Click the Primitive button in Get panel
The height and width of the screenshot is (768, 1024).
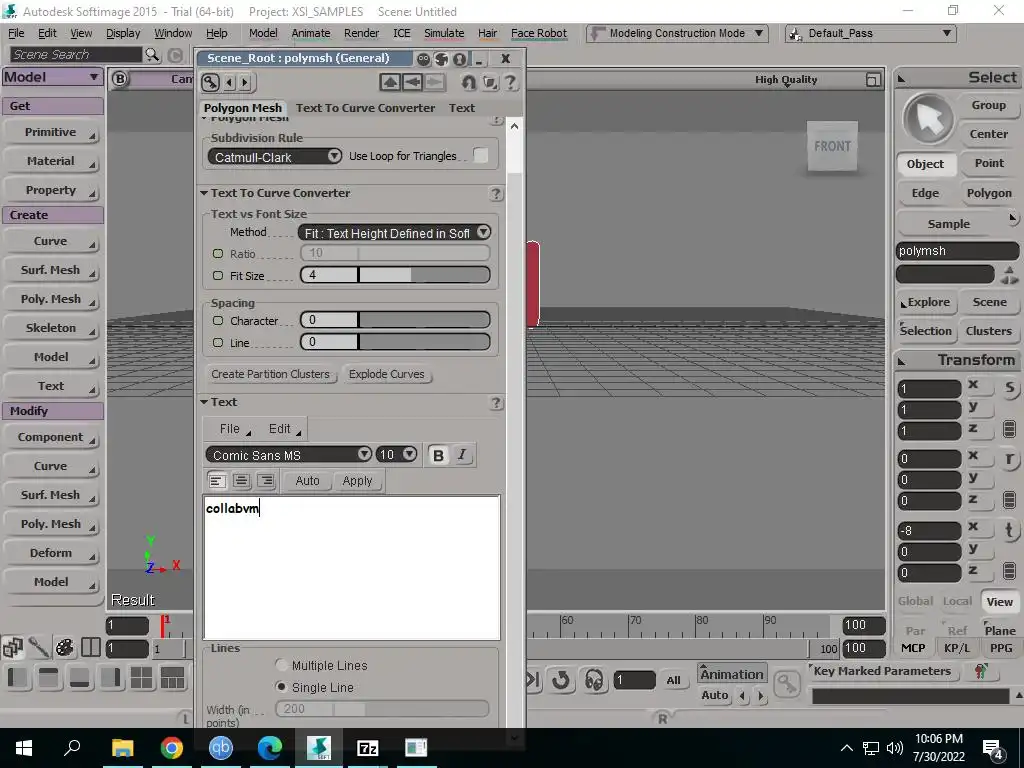(52, 133)
